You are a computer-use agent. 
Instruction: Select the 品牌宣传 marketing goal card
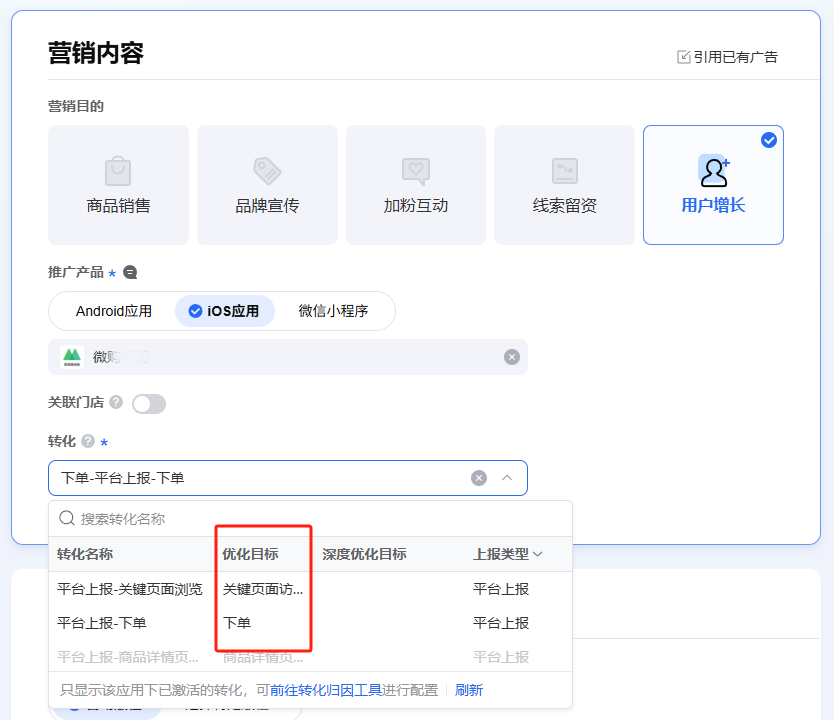coord(267,185)
